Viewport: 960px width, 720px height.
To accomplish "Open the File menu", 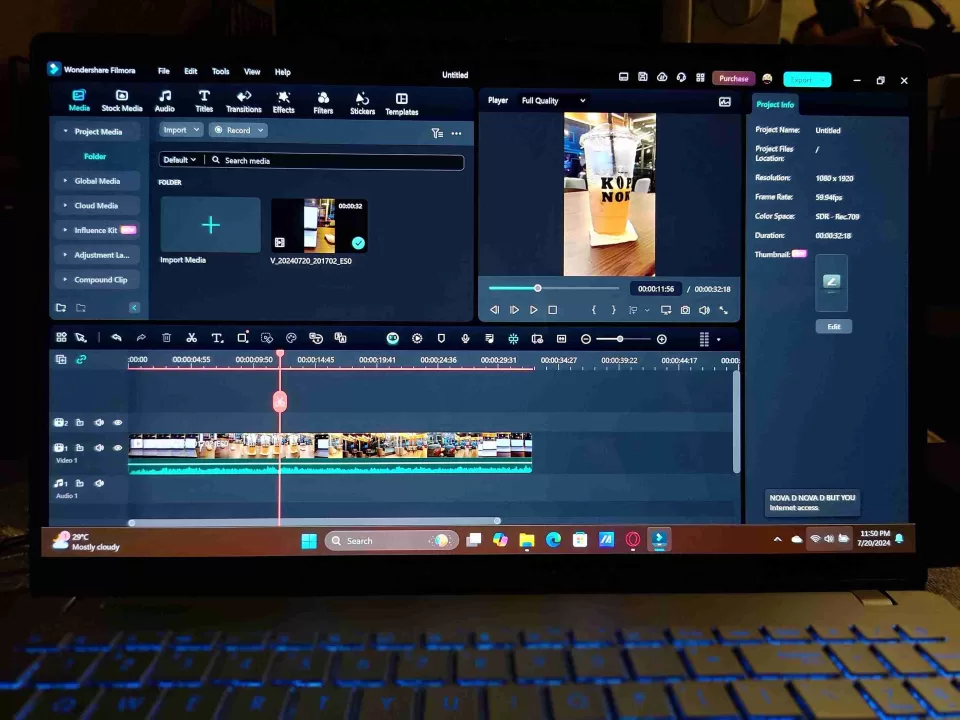I will click(x=163, y=71).
